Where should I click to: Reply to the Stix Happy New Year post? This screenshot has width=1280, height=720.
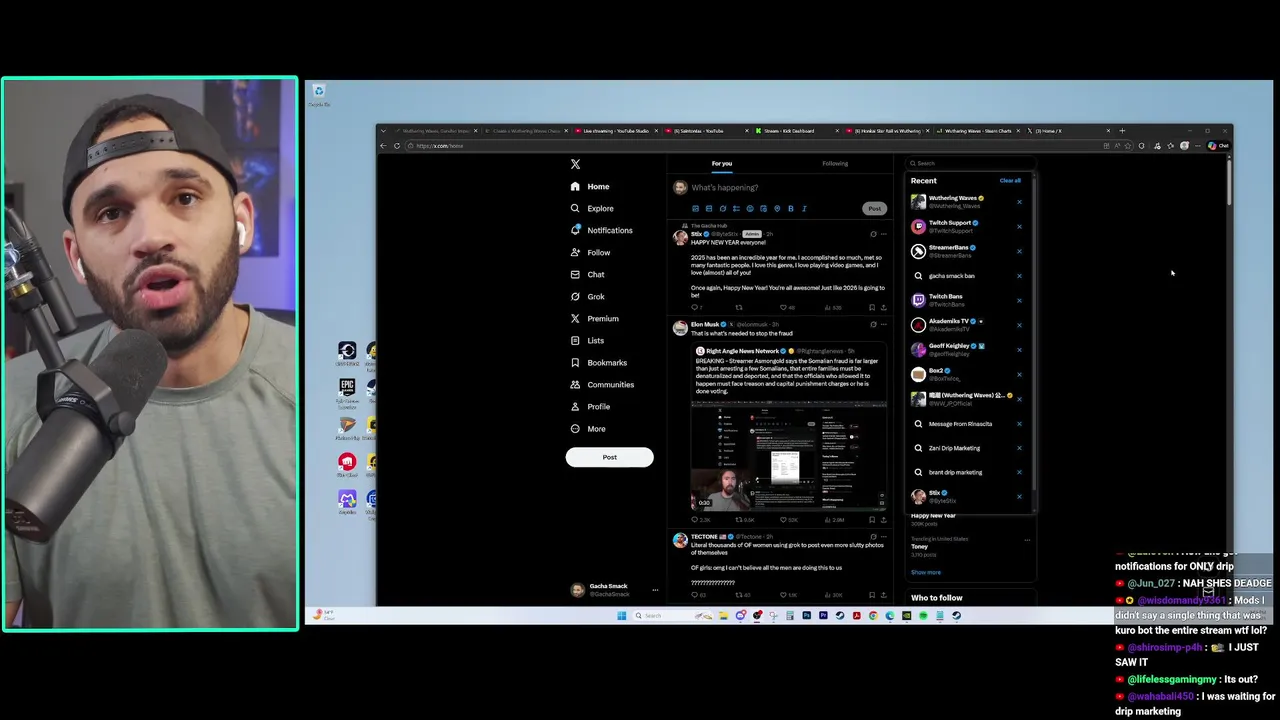pos(696,308)
